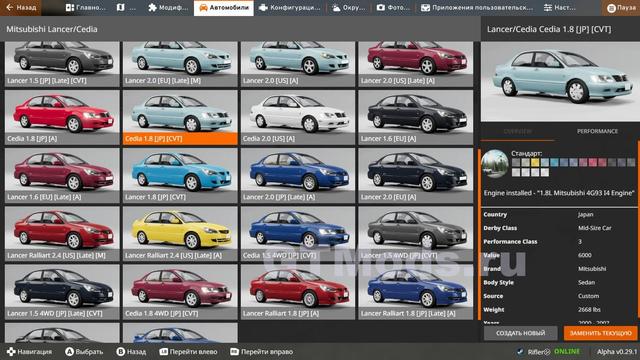Open the map tab with the map icon
Viewport: 640px width, 360px height.
(x=126, y=8)
